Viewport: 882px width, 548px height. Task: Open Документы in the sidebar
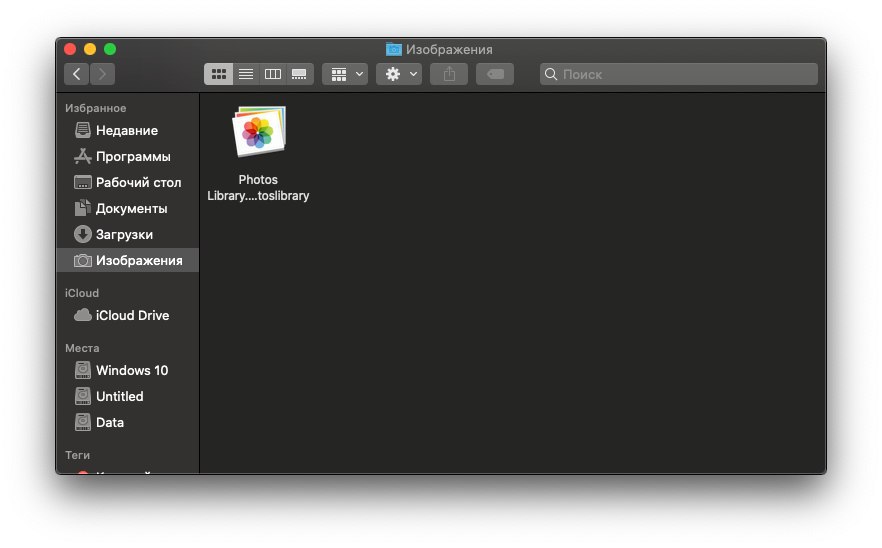click(128, 208)
